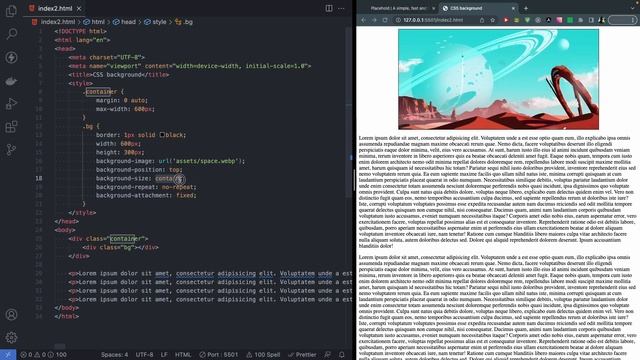This screenshot has height=360, width=640.
Task: Open the editor More Actions menu
Action: 341,8
